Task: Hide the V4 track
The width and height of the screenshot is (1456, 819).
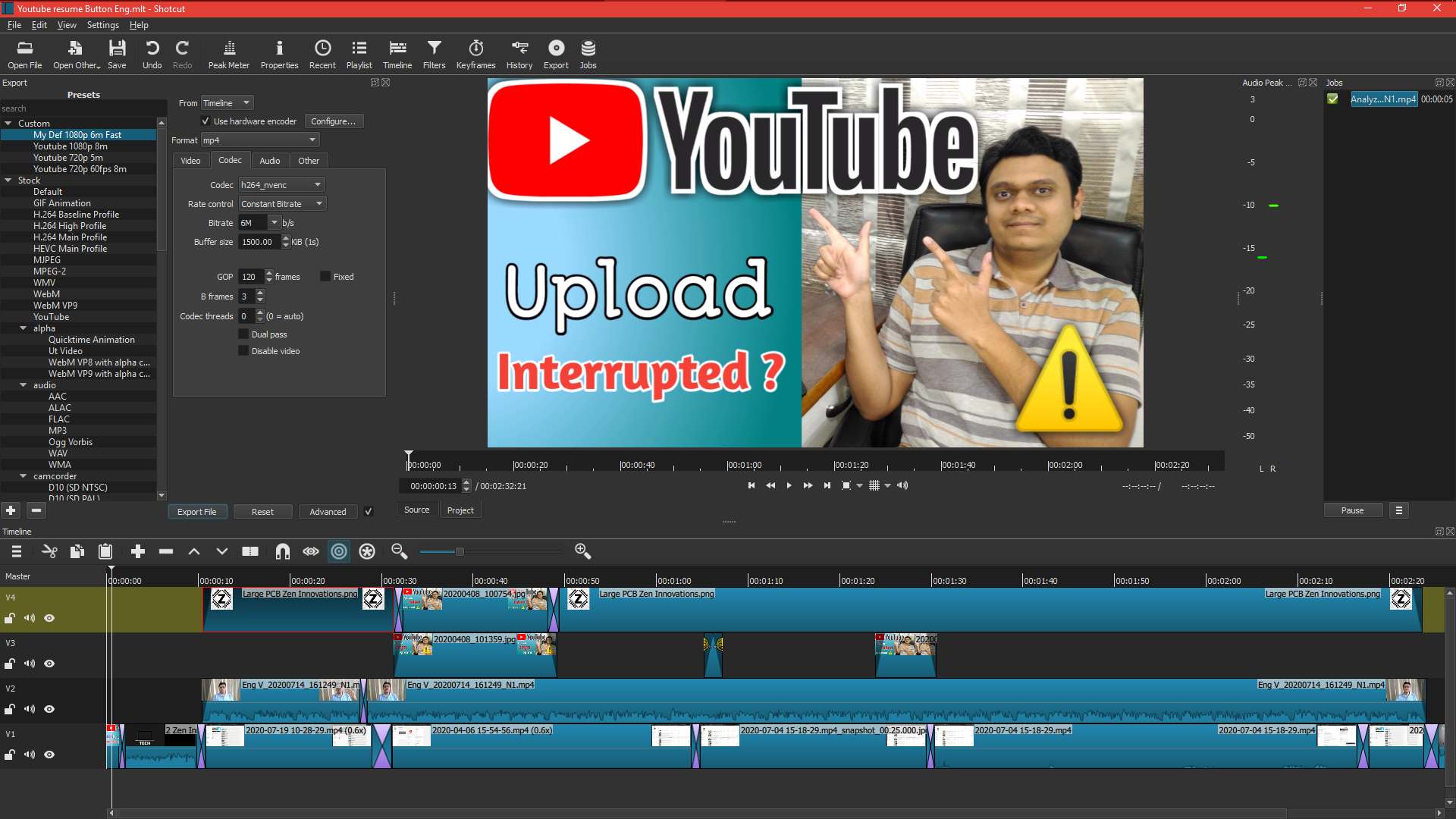Action: pyautogui.click(x=49, y=618)
